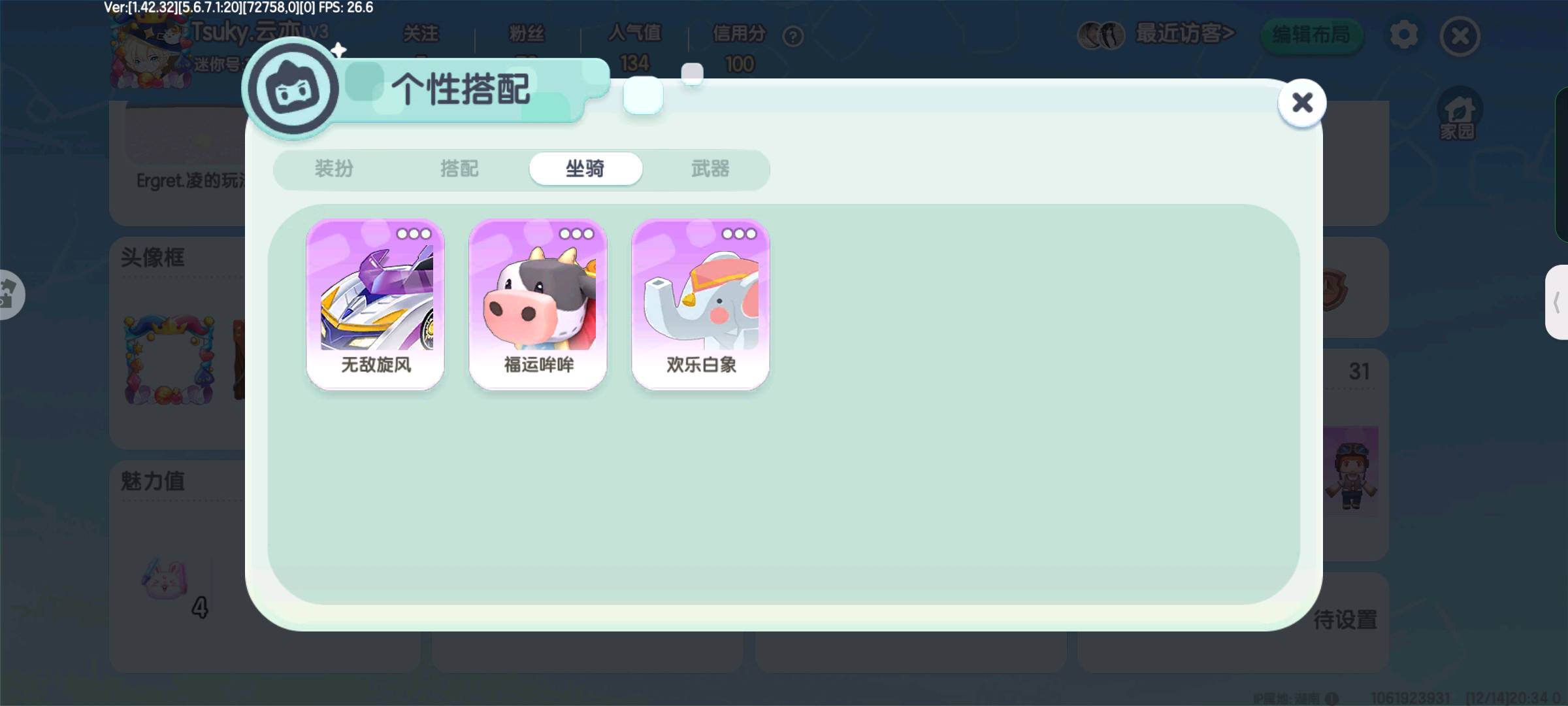Open three-dot menu on 无敌旋风 card
The height and width of the screenshot is (706, 1568).
(x=414, y=234)
